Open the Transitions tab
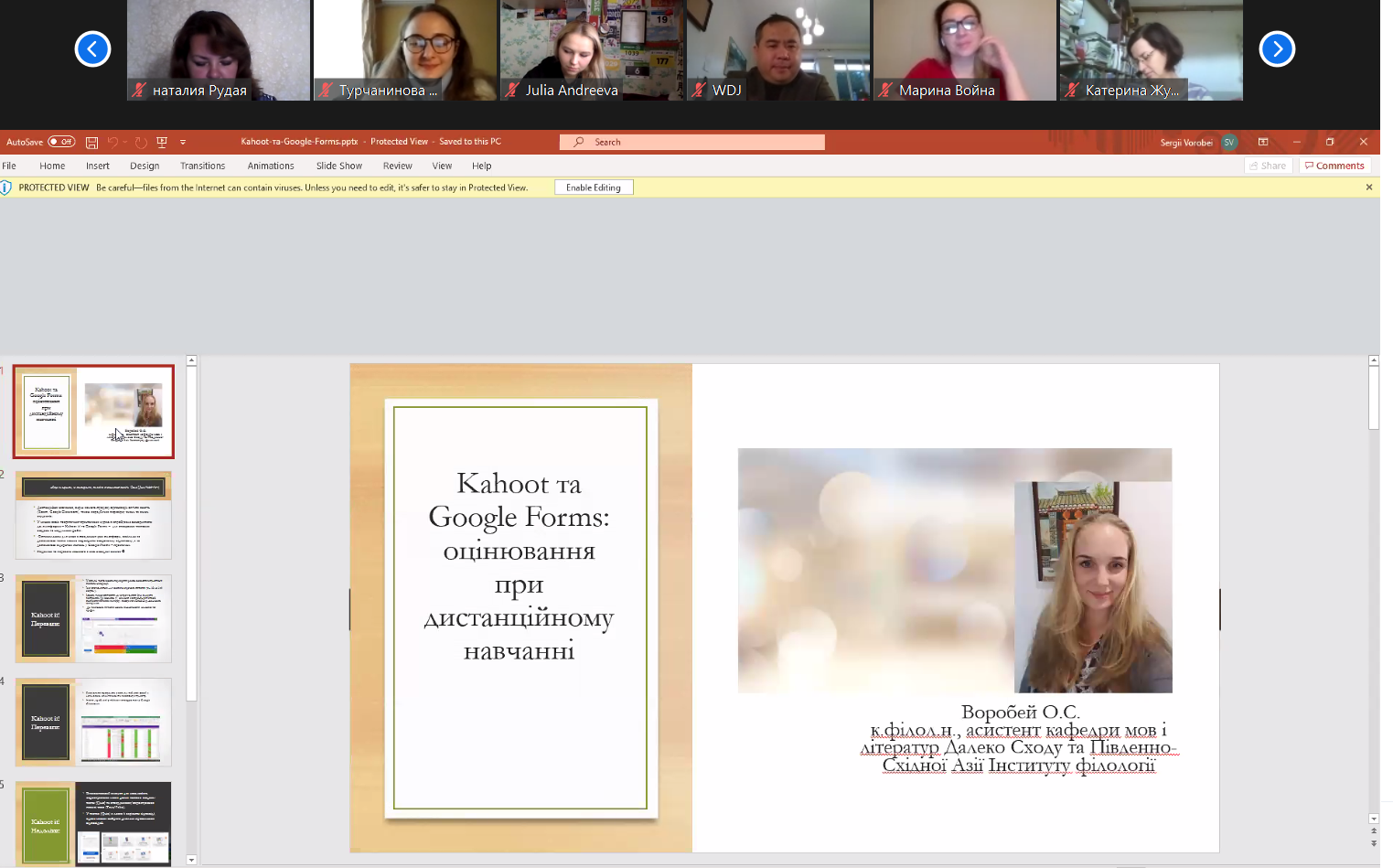1393x868 pixels. coord(202,166)
